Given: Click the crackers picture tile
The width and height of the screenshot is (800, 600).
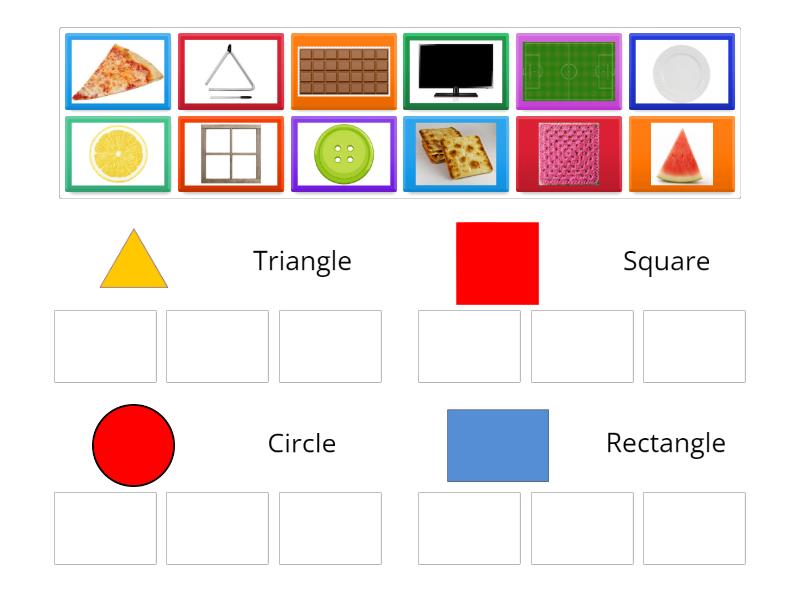Looking at the screenshot, I should pos(456,153).
